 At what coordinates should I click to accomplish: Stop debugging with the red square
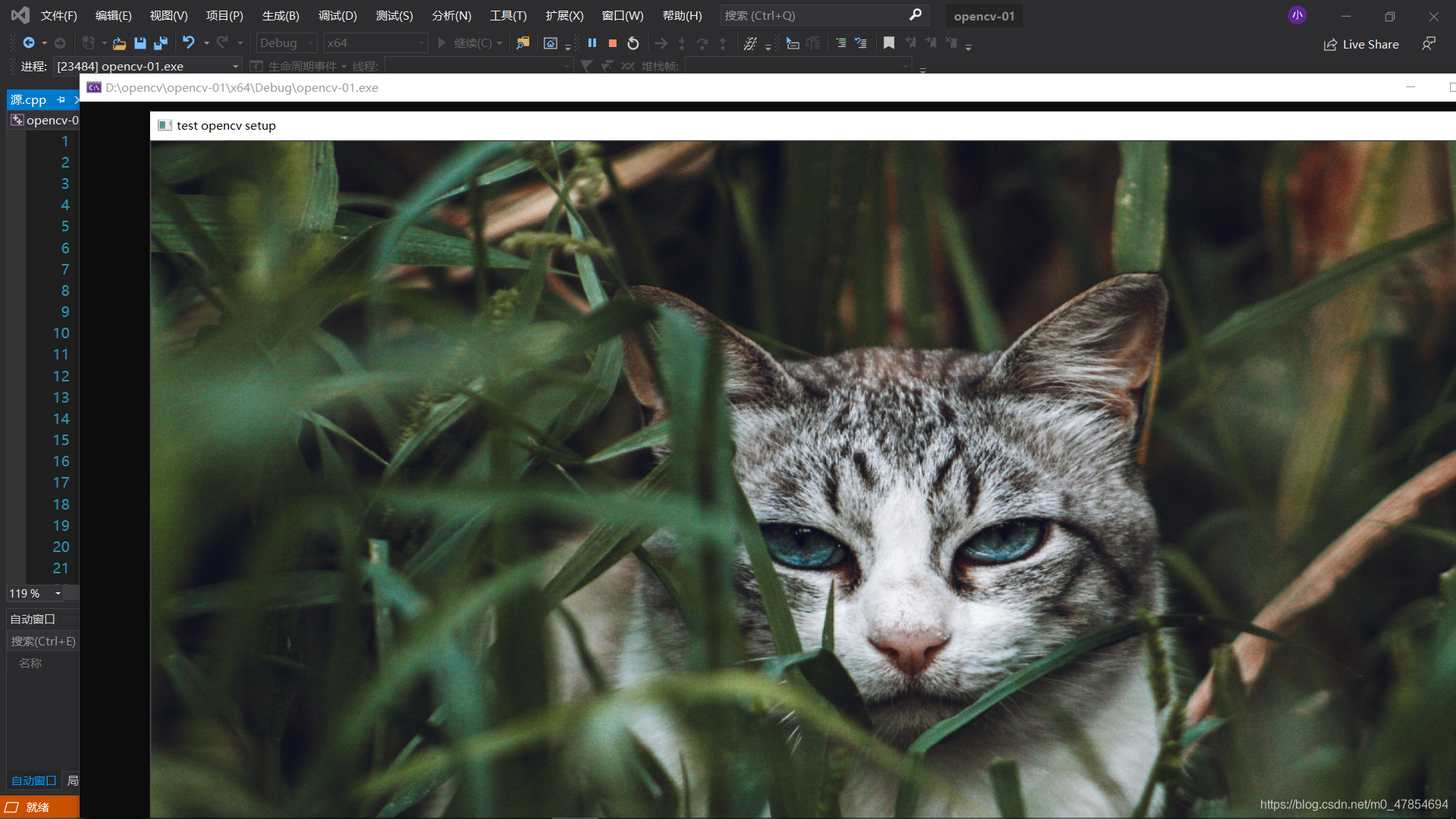click(613, 43)
